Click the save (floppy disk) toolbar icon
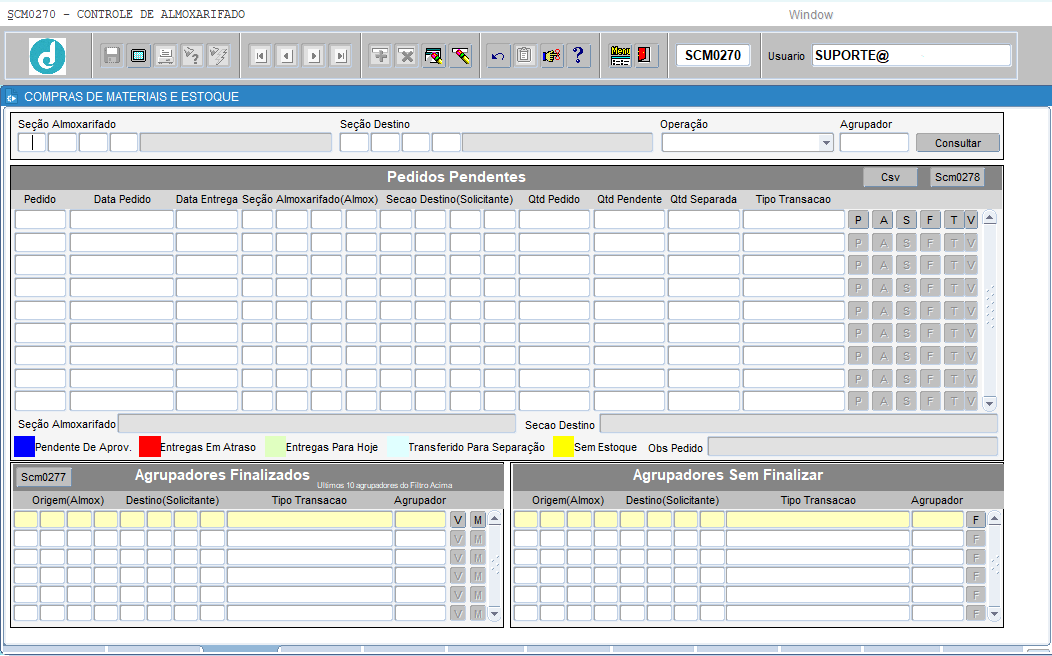The image size is (1052, 656). [x=112, y=56]
